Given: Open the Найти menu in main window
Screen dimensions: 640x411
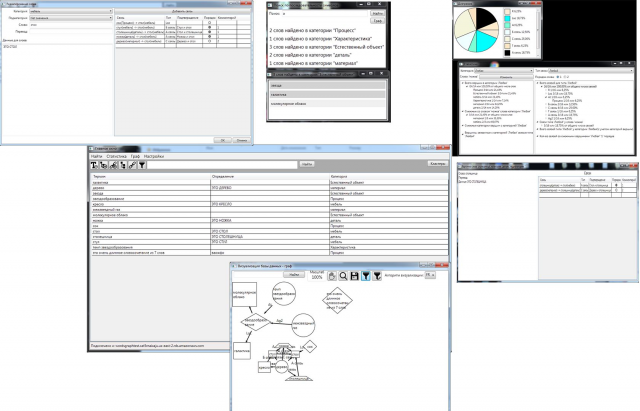Looking at the screenshot, I should click(96, 156).
